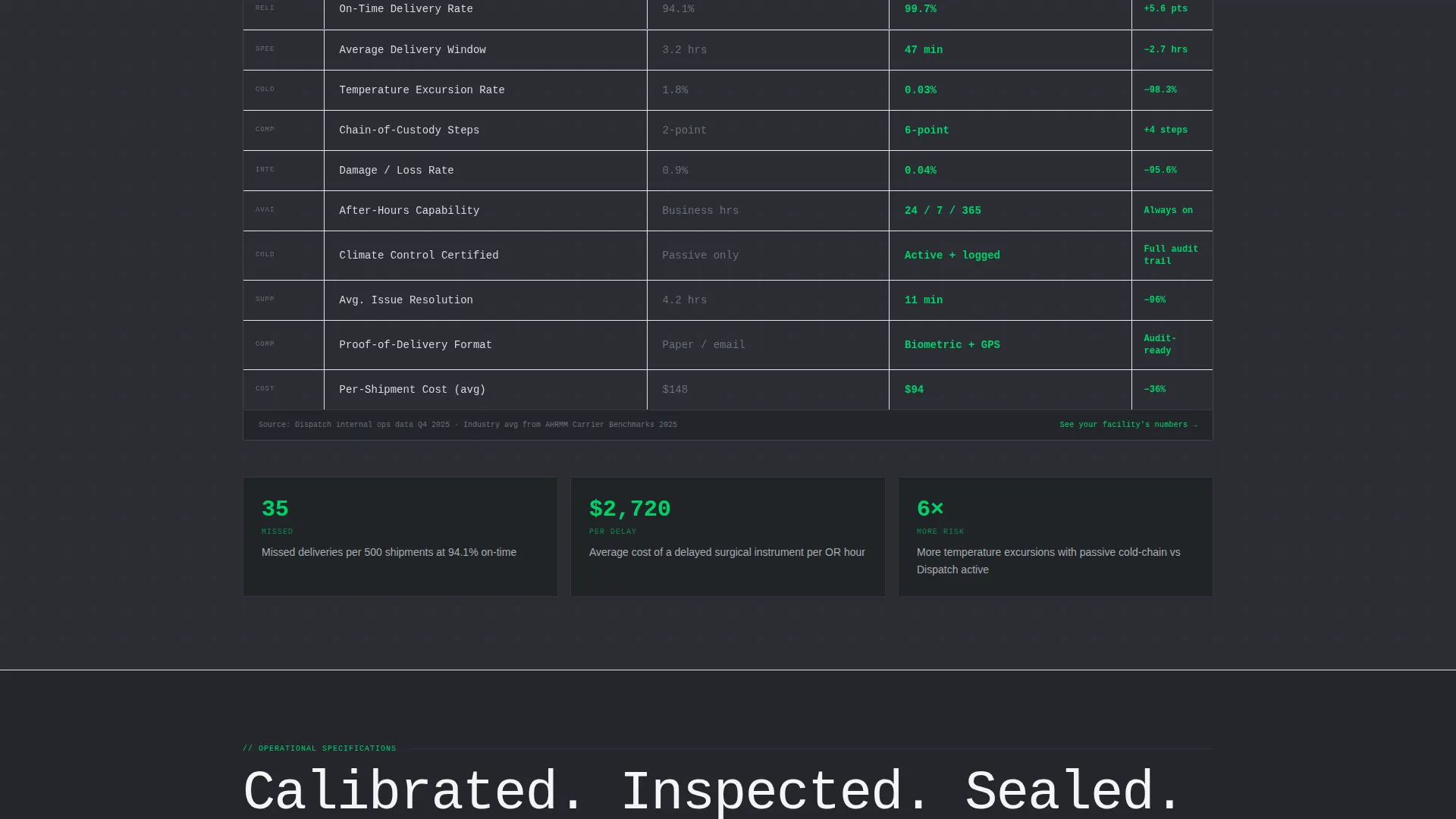Select the source citation footnote text
This screenshot has width=1456, height=819.
coord(468,425)
